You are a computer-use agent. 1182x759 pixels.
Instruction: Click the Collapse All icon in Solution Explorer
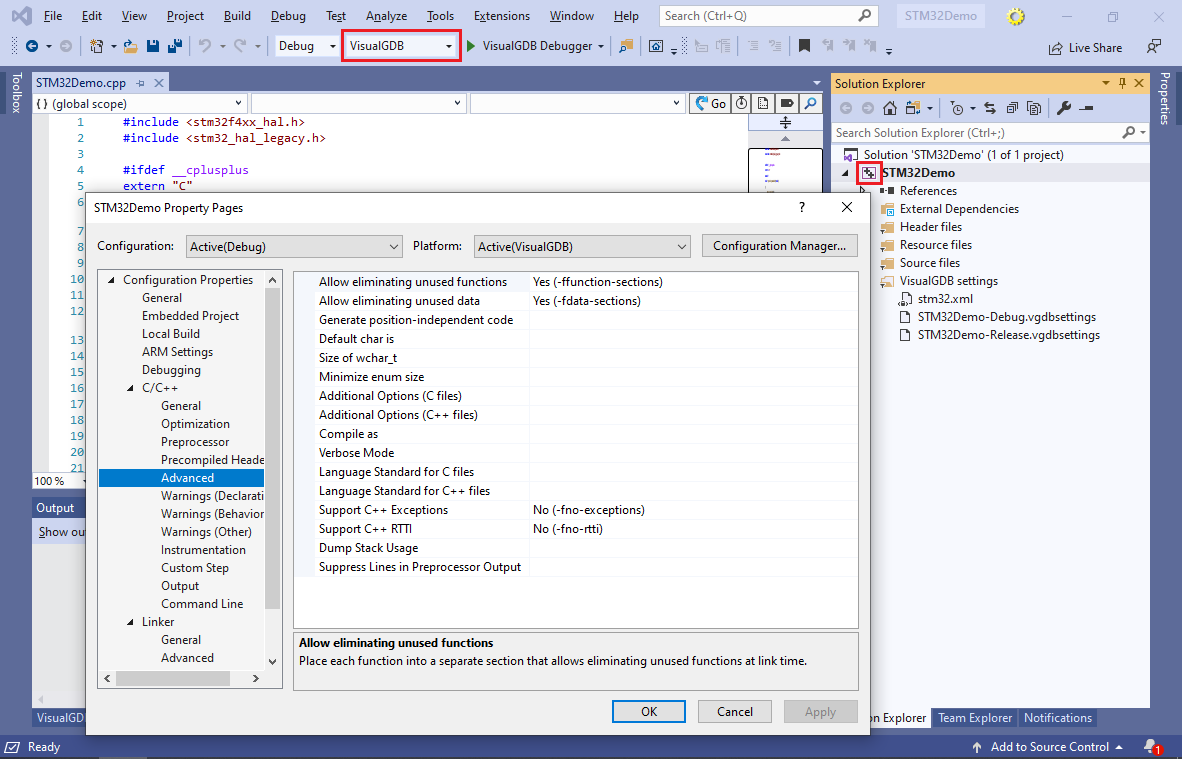click(x=1012, y=109)
